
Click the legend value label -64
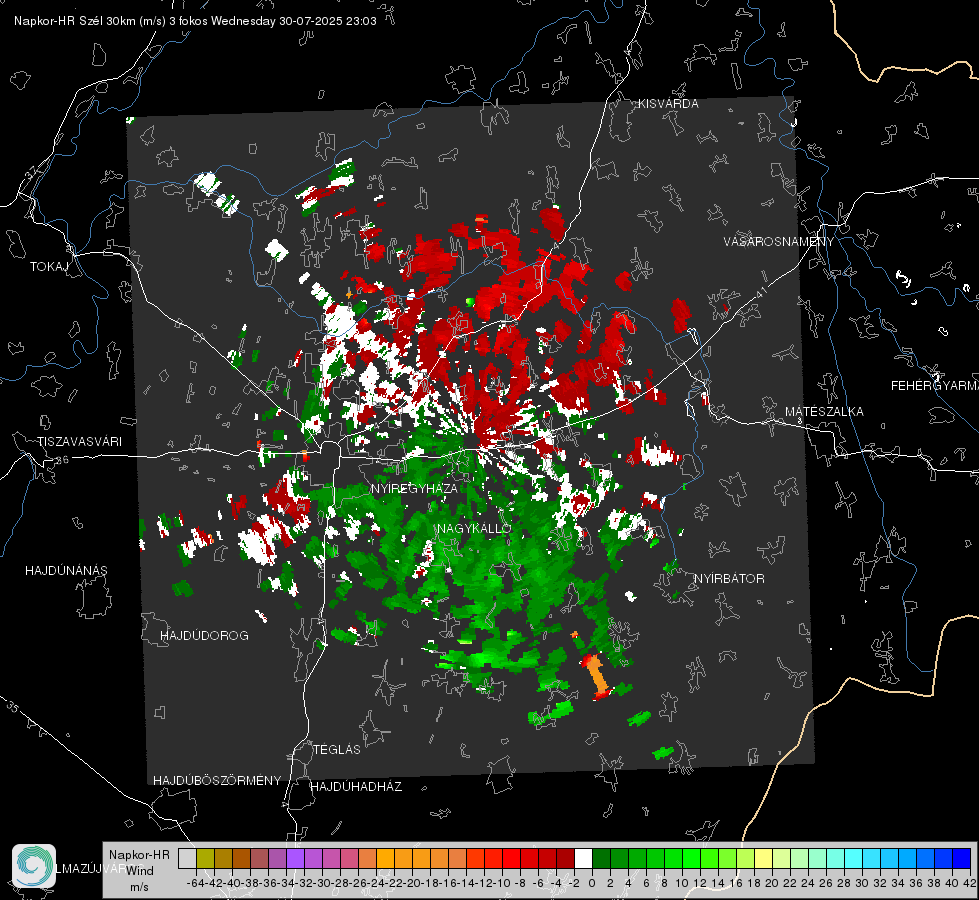[x=195, y=883]
